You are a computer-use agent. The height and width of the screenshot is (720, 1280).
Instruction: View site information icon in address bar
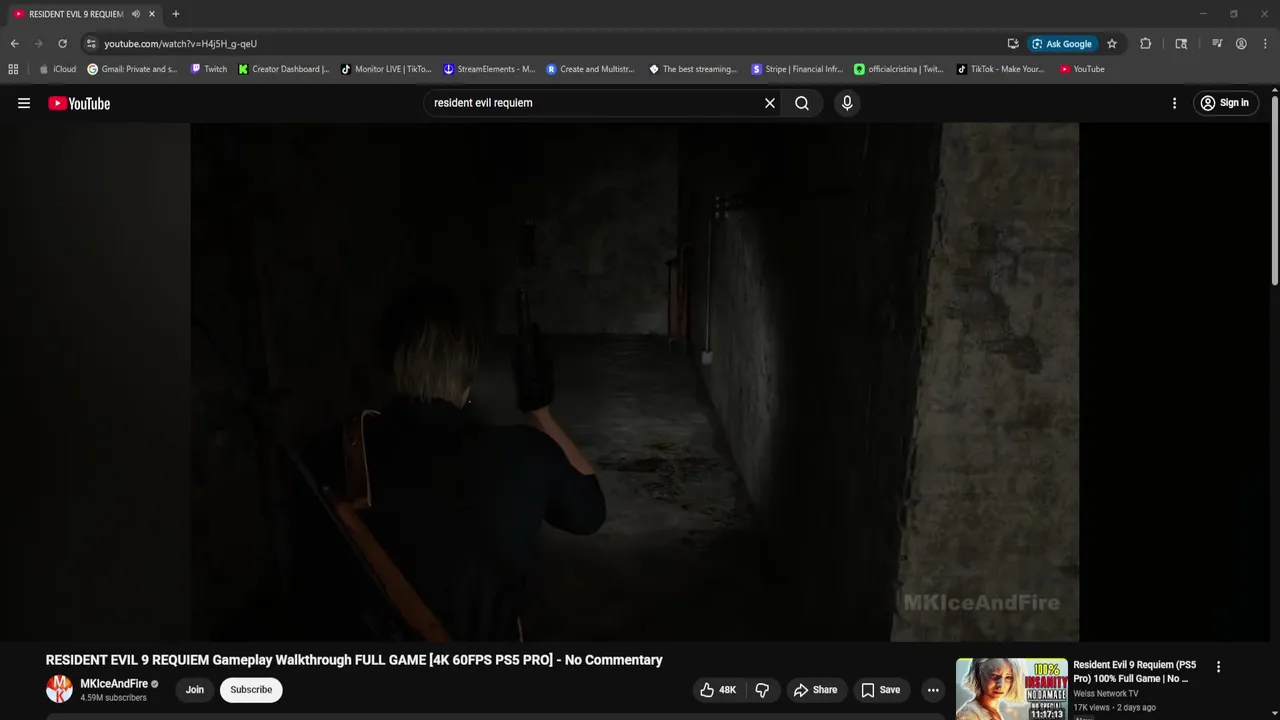point(91,44)
